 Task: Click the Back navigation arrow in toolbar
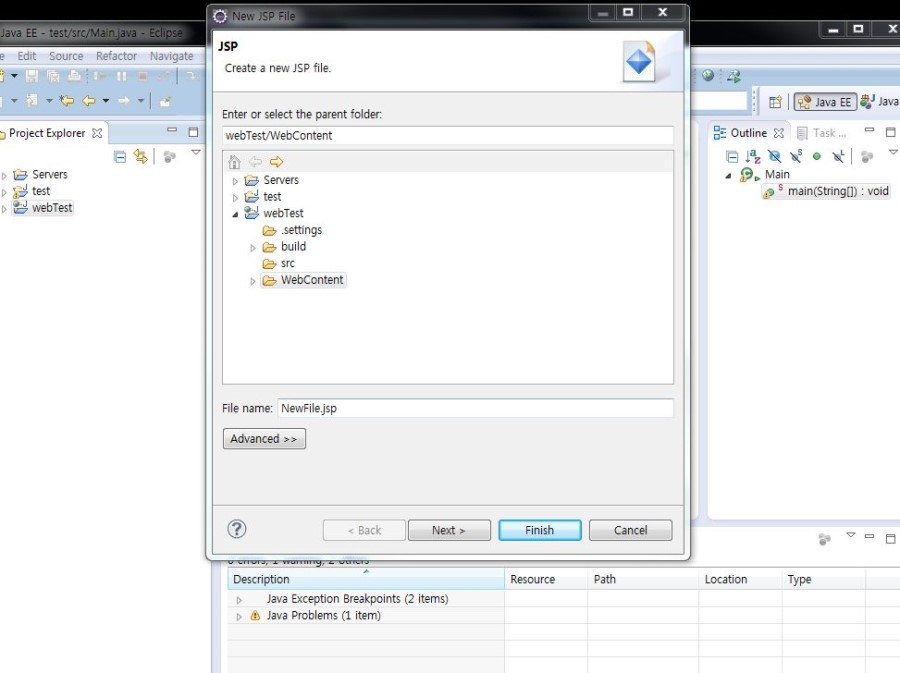(88, 101)
